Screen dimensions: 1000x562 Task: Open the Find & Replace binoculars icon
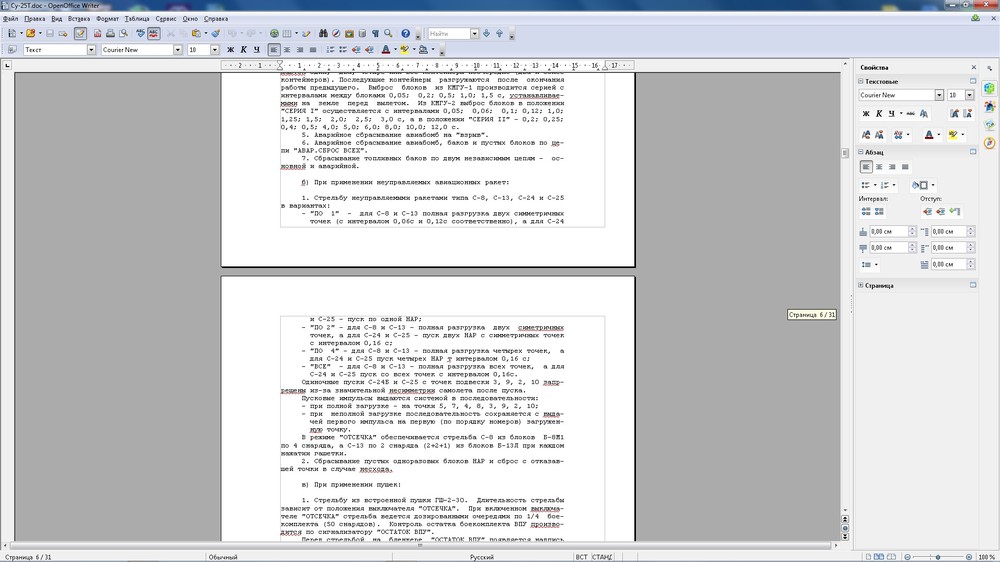coord(323,33)
